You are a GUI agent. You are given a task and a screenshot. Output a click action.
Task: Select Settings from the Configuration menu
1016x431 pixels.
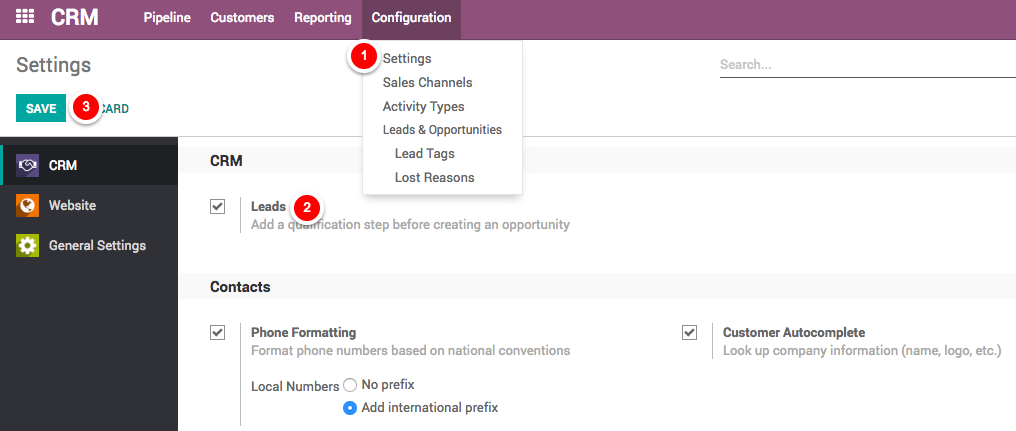(407, 59)
